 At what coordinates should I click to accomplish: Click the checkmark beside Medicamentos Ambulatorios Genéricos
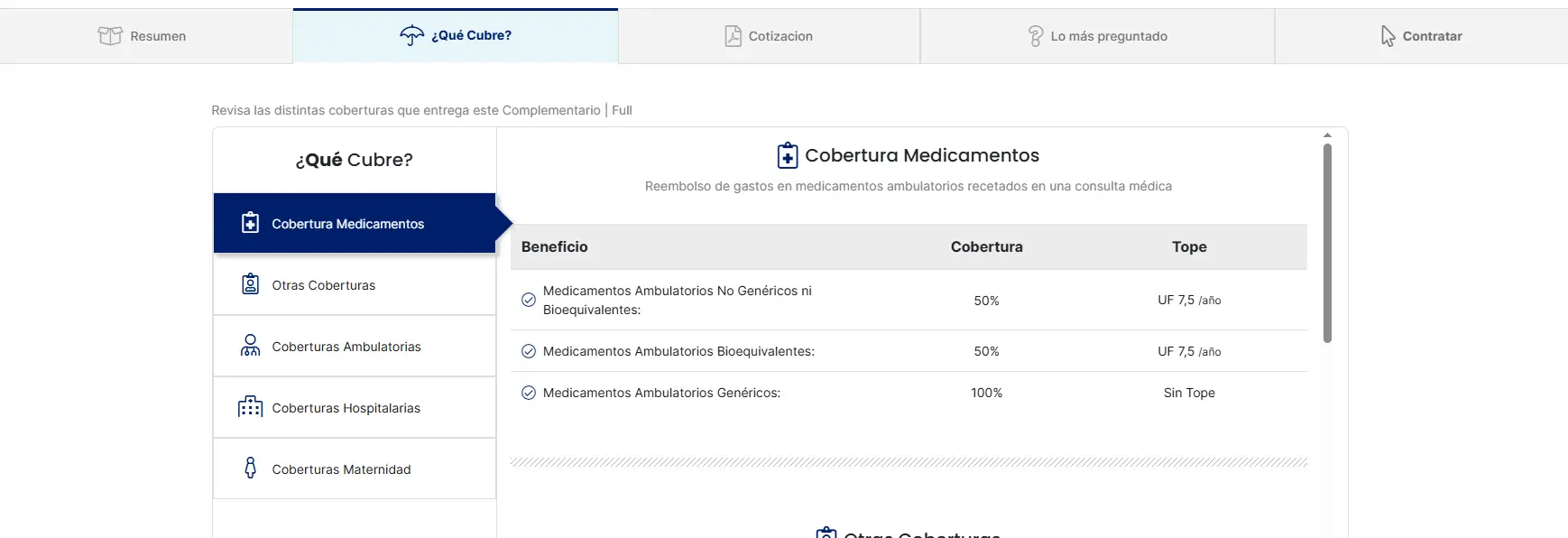pyautogui.click(x=528, y=393)
